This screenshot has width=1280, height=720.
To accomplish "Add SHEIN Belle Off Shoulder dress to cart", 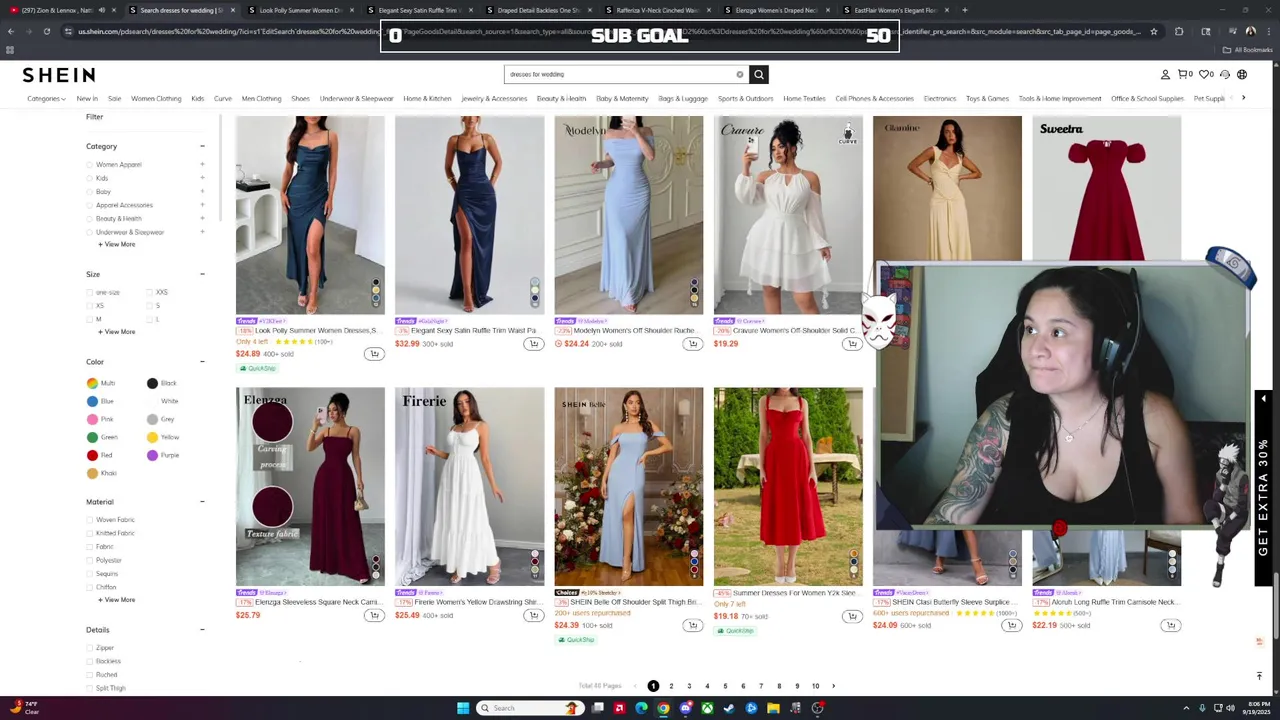I will click(692, 626).
